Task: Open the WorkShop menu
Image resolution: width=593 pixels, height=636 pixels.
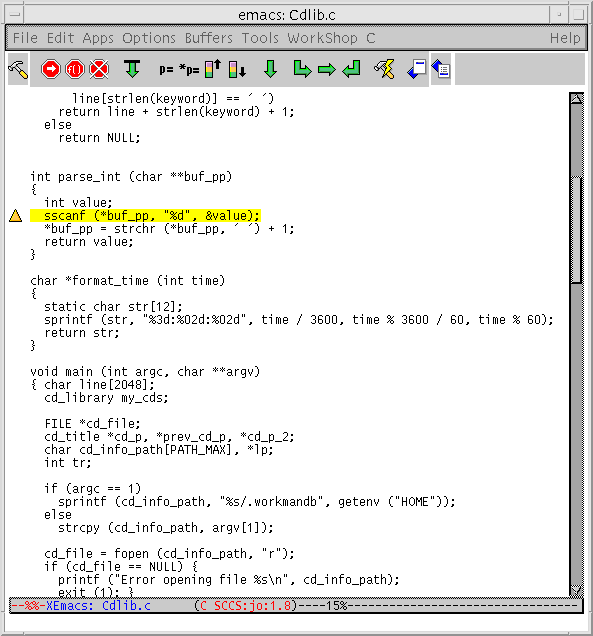Action: pyautogui.click(x=322, y=38)
